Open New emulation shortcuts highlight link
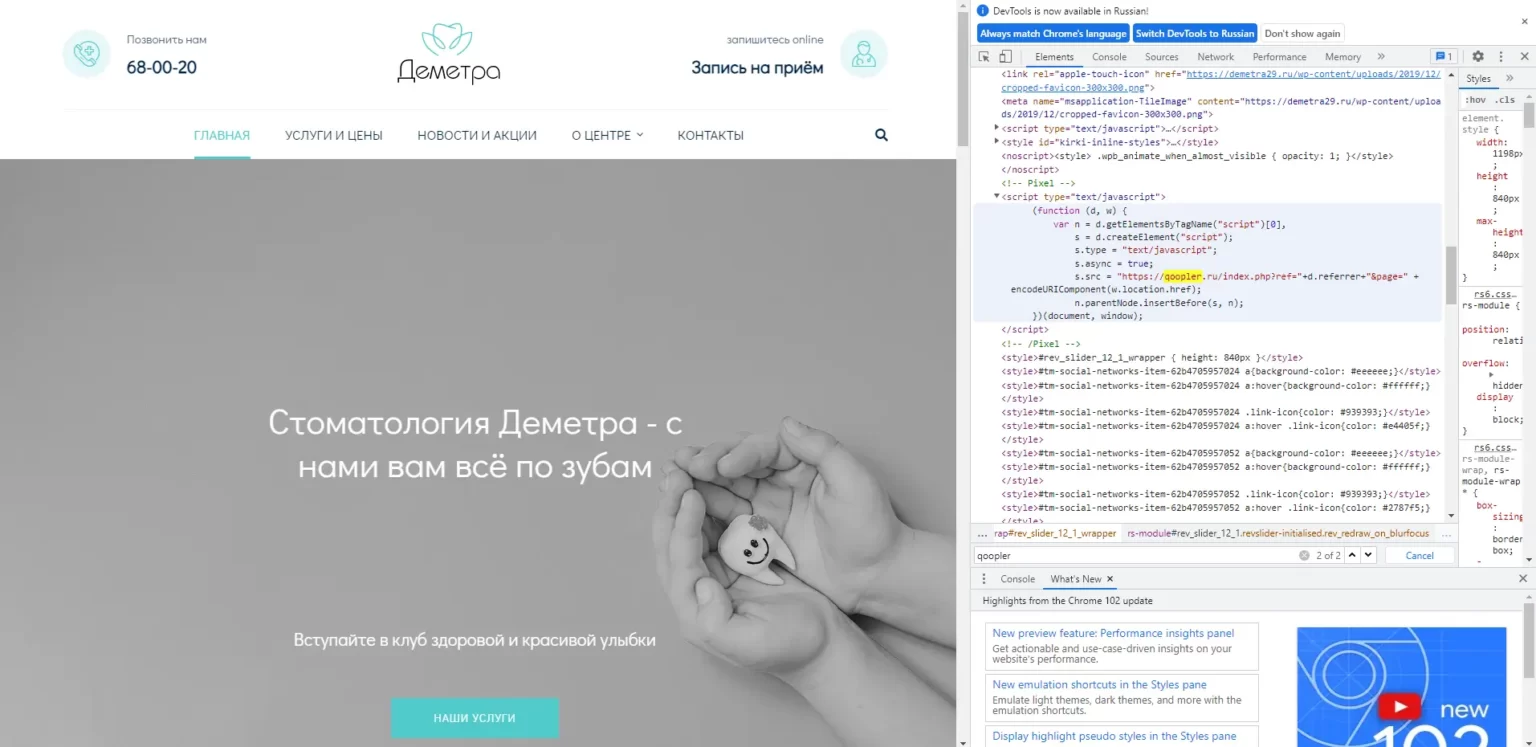 pos(1099,685)
